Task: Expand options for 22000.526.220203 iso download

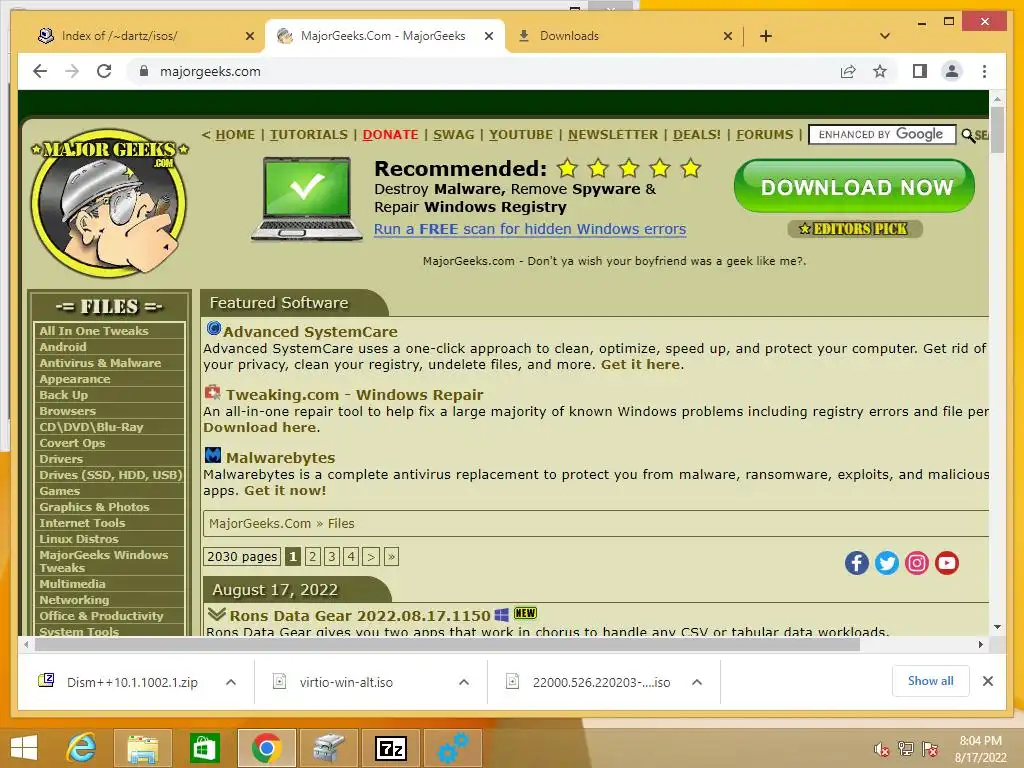Action: (x=697, y=682)
